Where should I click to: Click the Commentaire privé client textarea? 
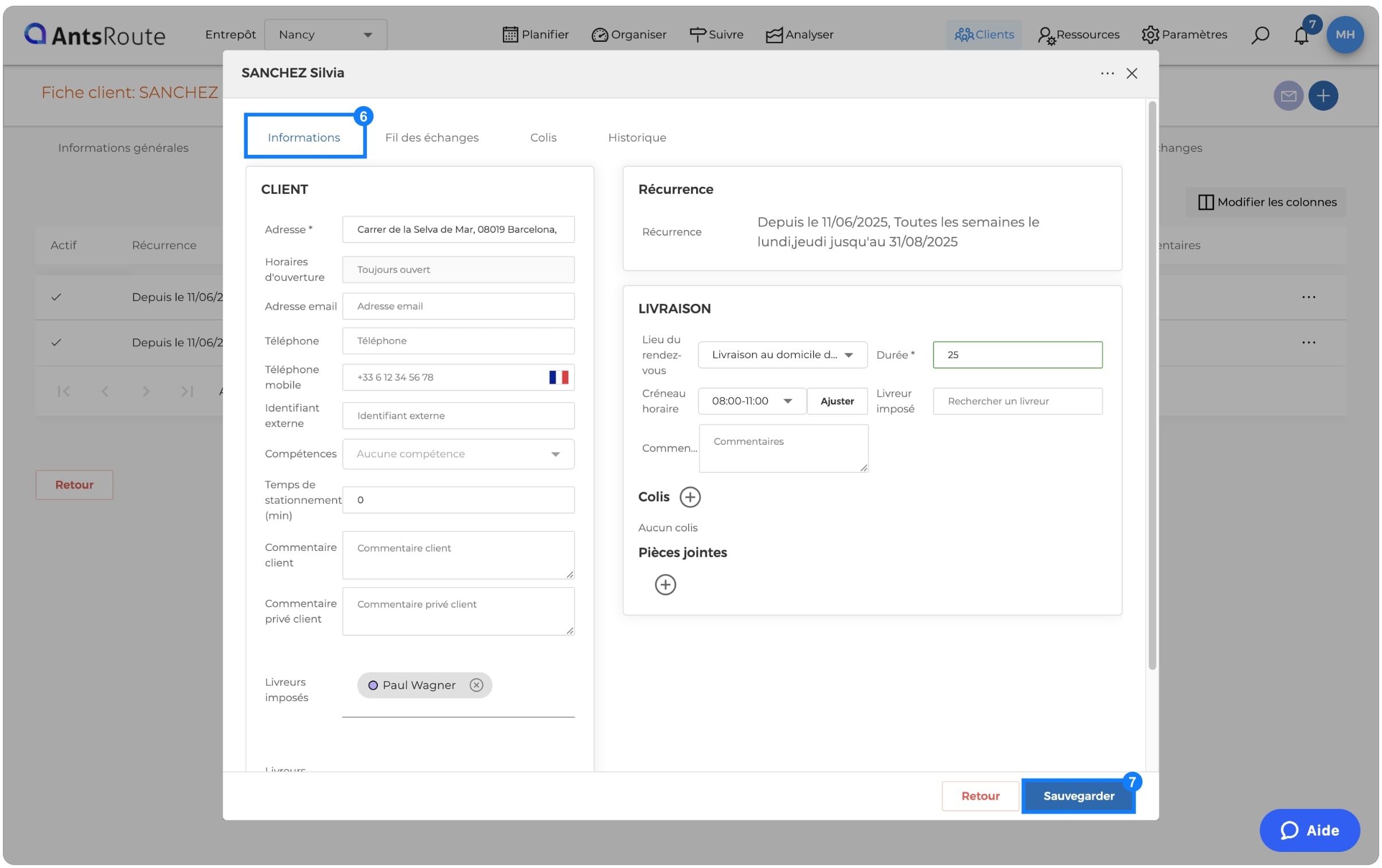point(458,611)
